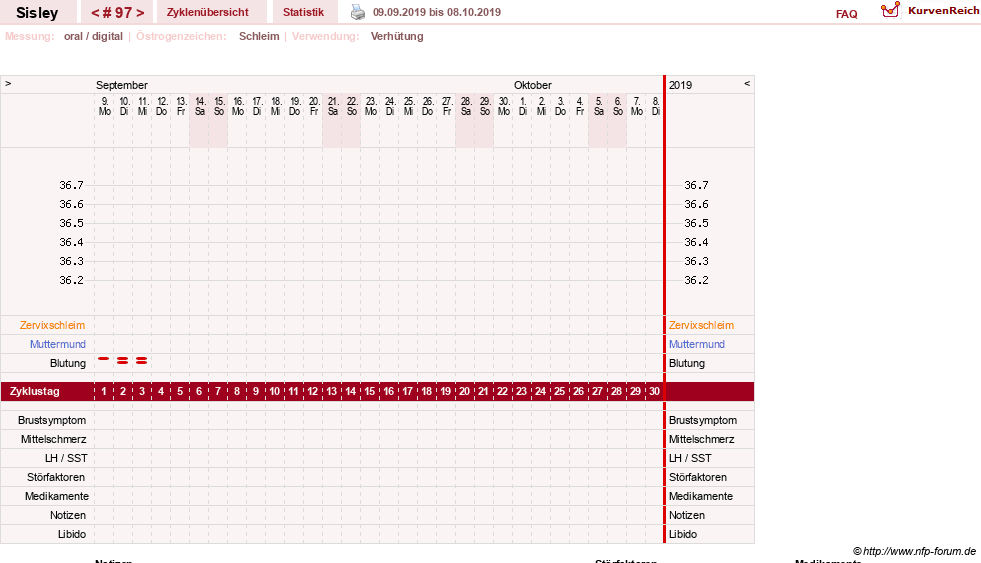Click the right Zervixschleim link
This screenshot has width=981, height=563.
tap(701, 325)
